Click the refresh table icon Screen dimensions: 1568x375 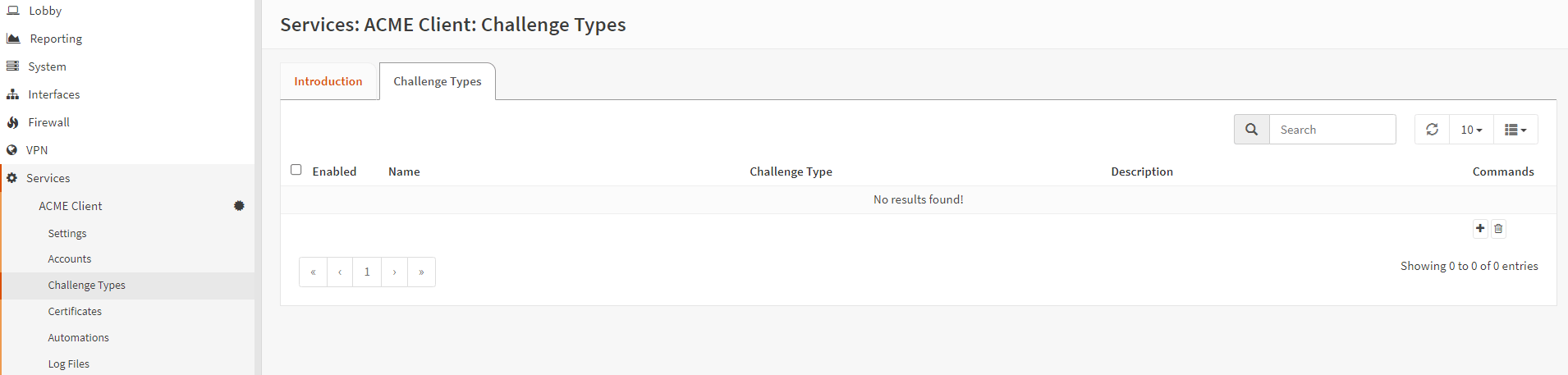[1432, 130]
